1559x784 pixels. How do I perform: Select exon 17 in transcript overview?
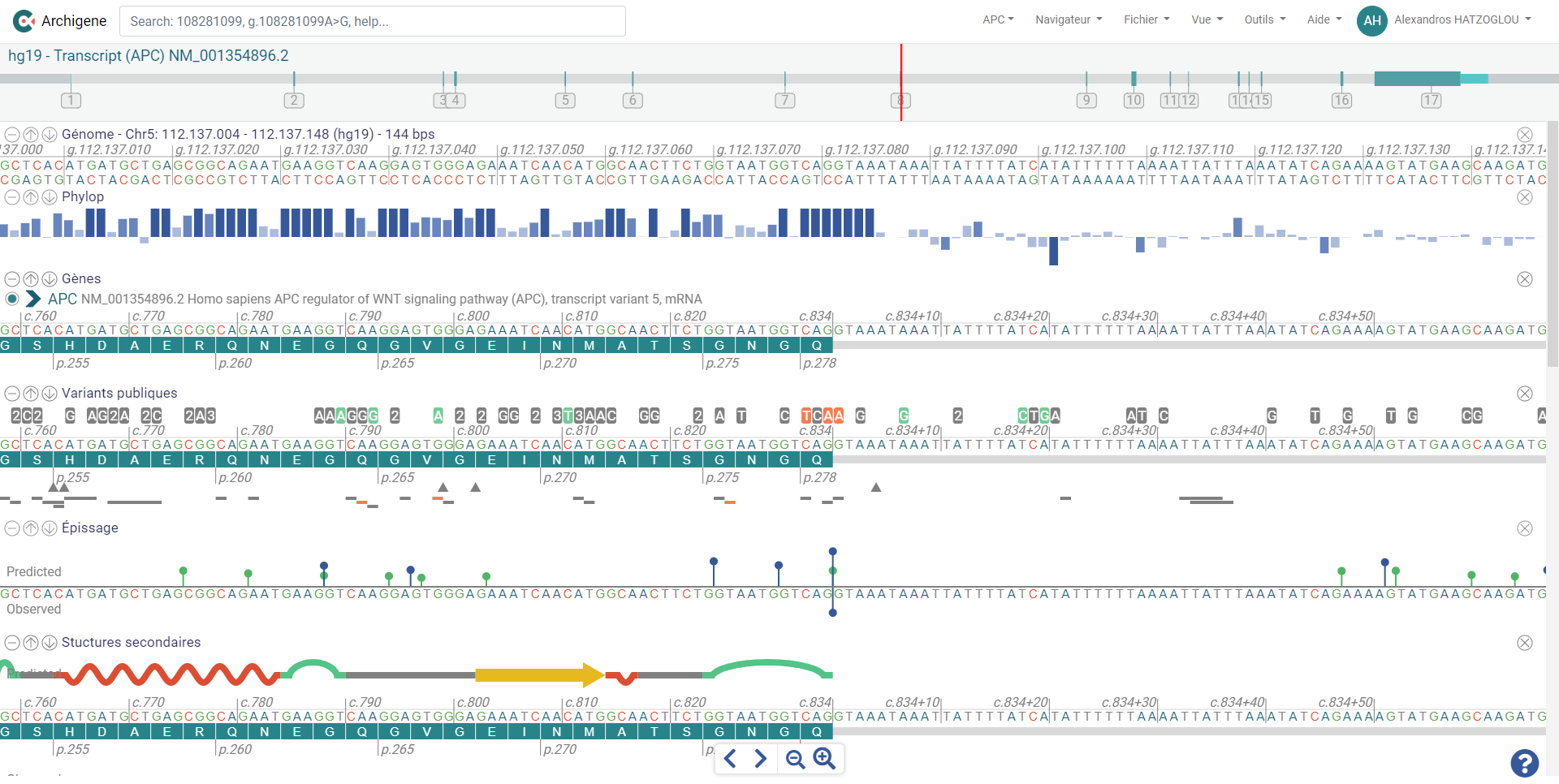(x=1430, y=101)
